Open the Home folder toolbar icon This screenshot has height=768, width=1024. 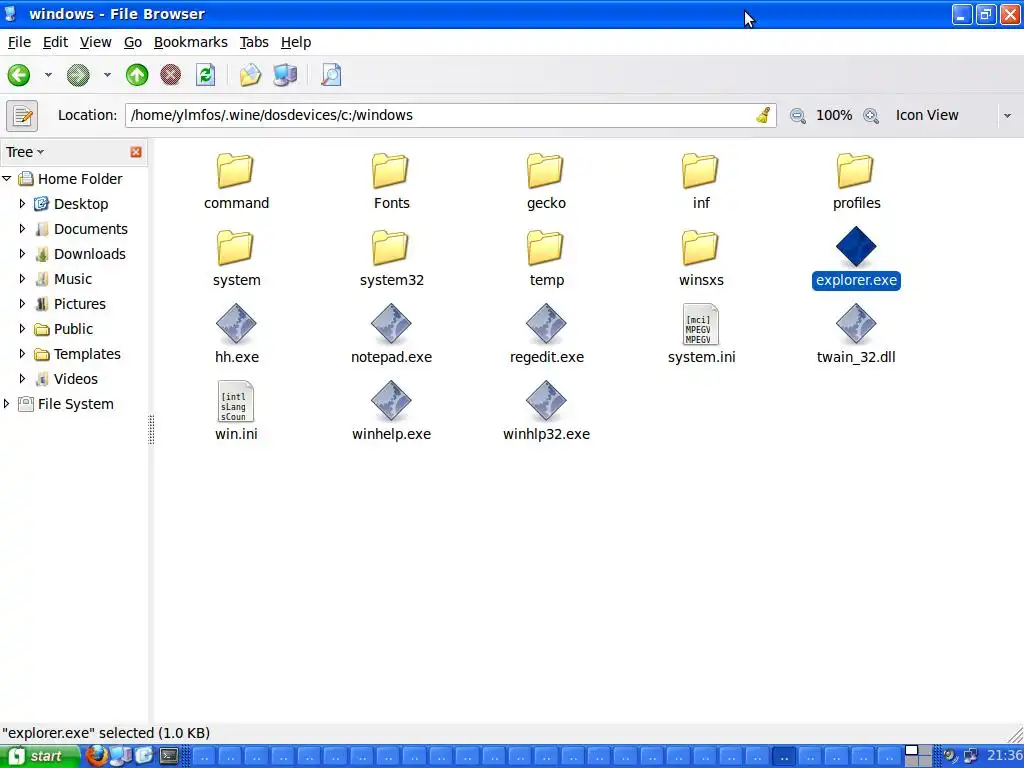250,75
